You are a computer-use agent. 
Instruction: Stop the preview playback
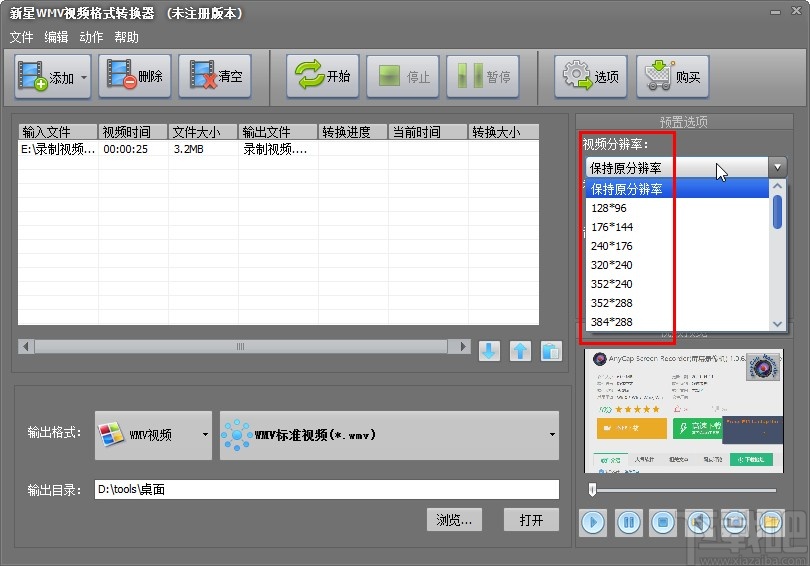click(662, 521)
